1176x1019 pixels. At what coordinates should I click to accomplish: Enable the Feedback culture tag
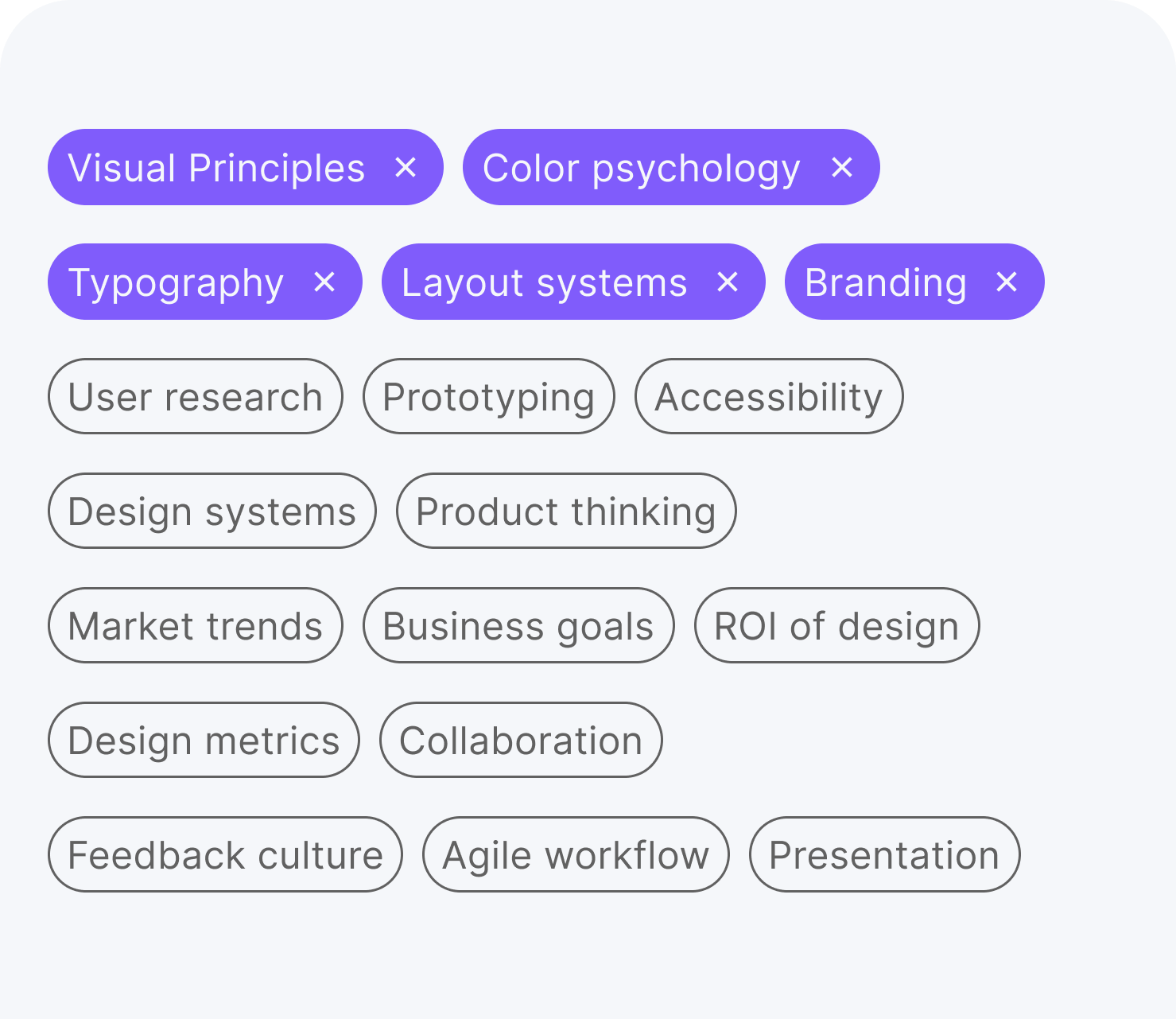point(225,854)
